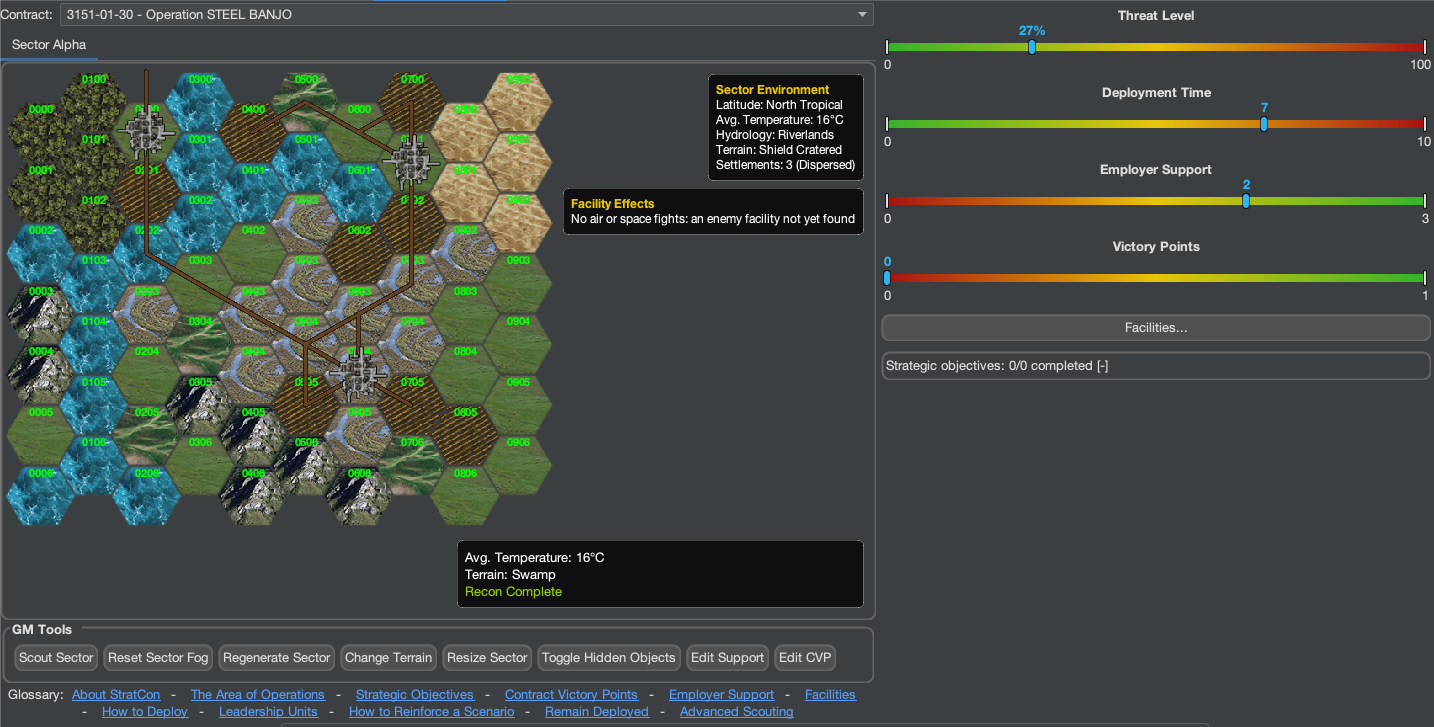
Task: Click the Edit CVP button
Action: [806, 658]
